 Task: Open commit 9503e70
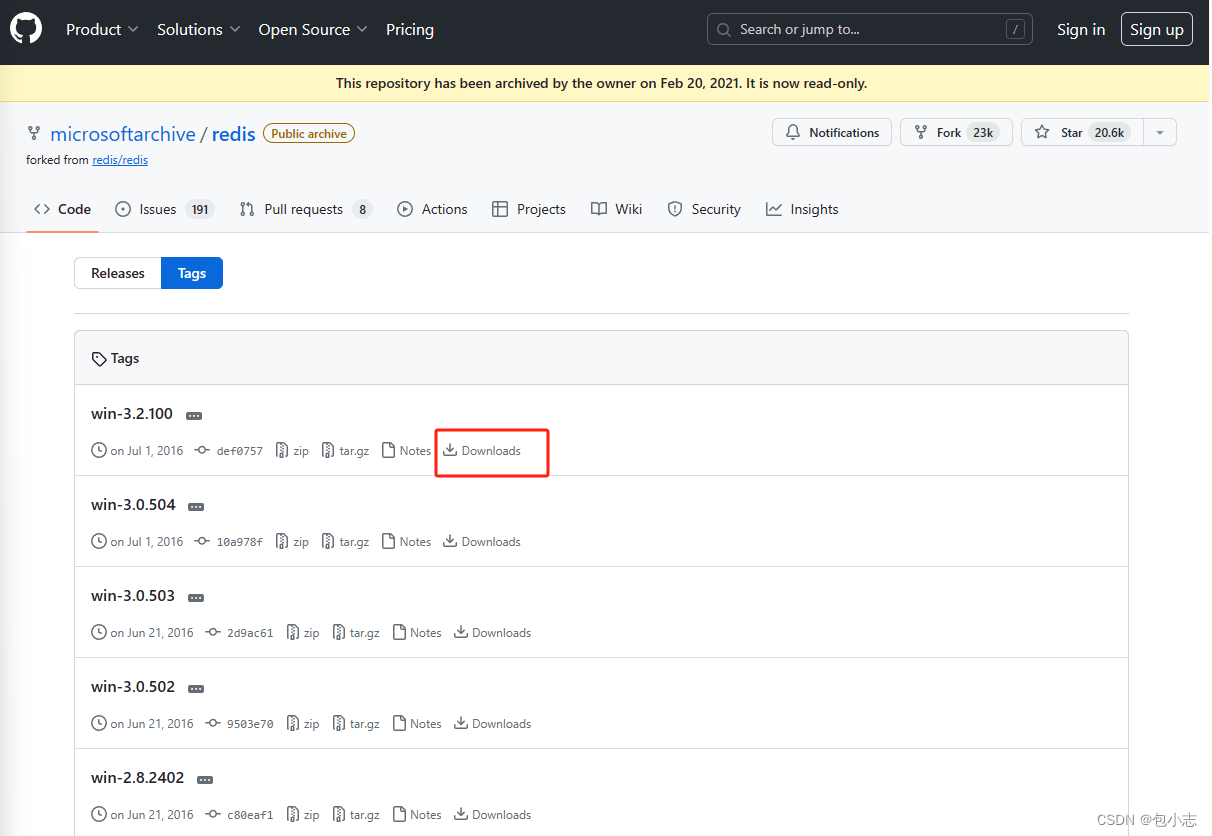[x=240, y=724]
